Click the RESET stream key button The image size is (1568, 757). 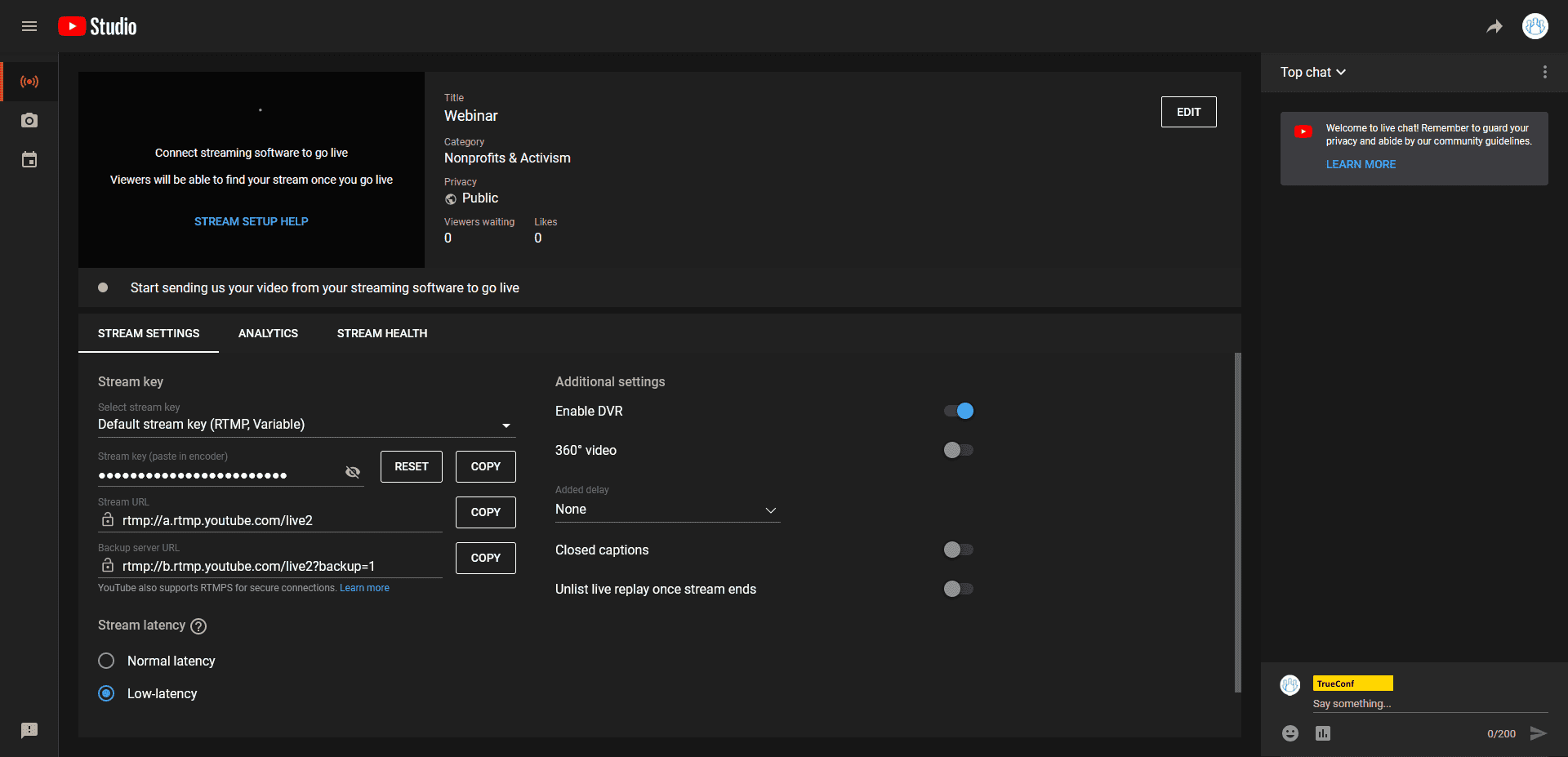tap(412, 466)
